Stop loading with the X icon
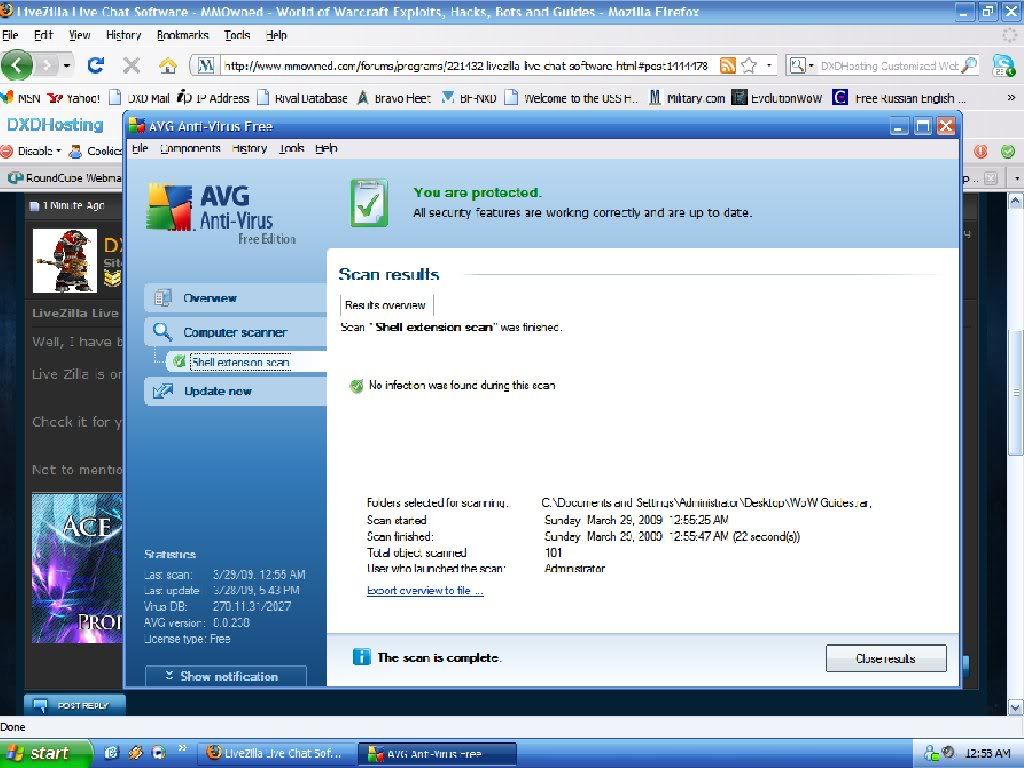Viewport: 1024px width, 768px height. pyautogui.click(x=131, y=65)
